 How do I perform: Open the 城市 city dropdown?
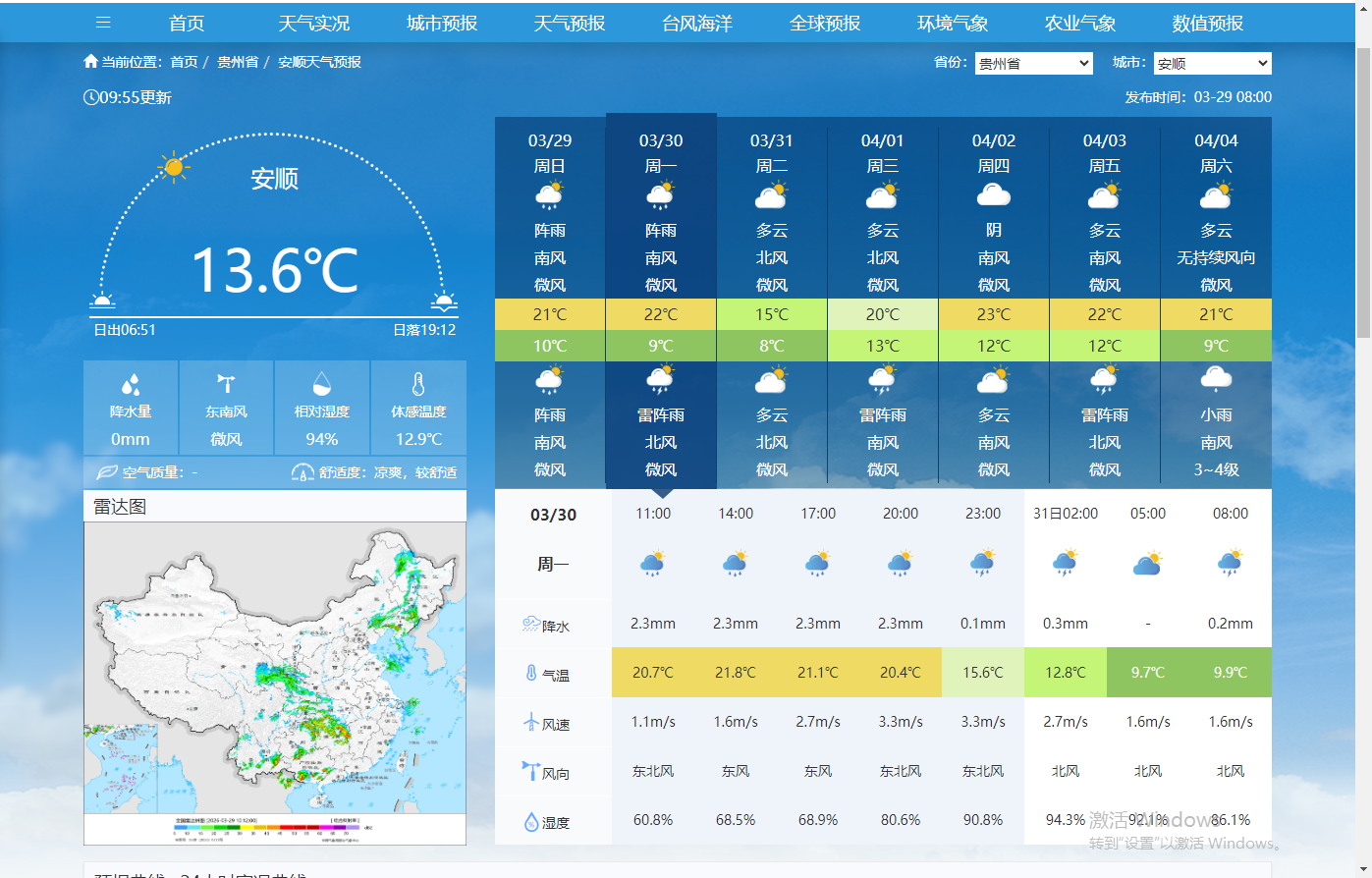1212,64
